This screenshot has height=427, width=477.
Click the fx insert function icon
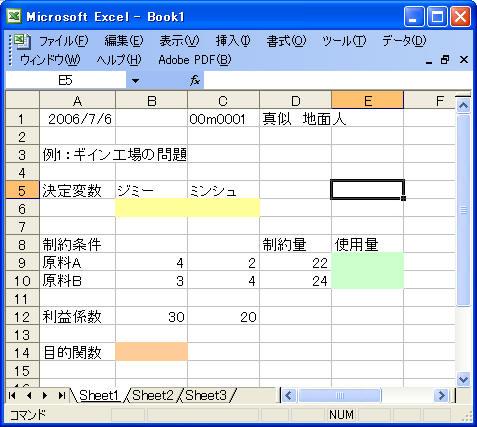195,80
